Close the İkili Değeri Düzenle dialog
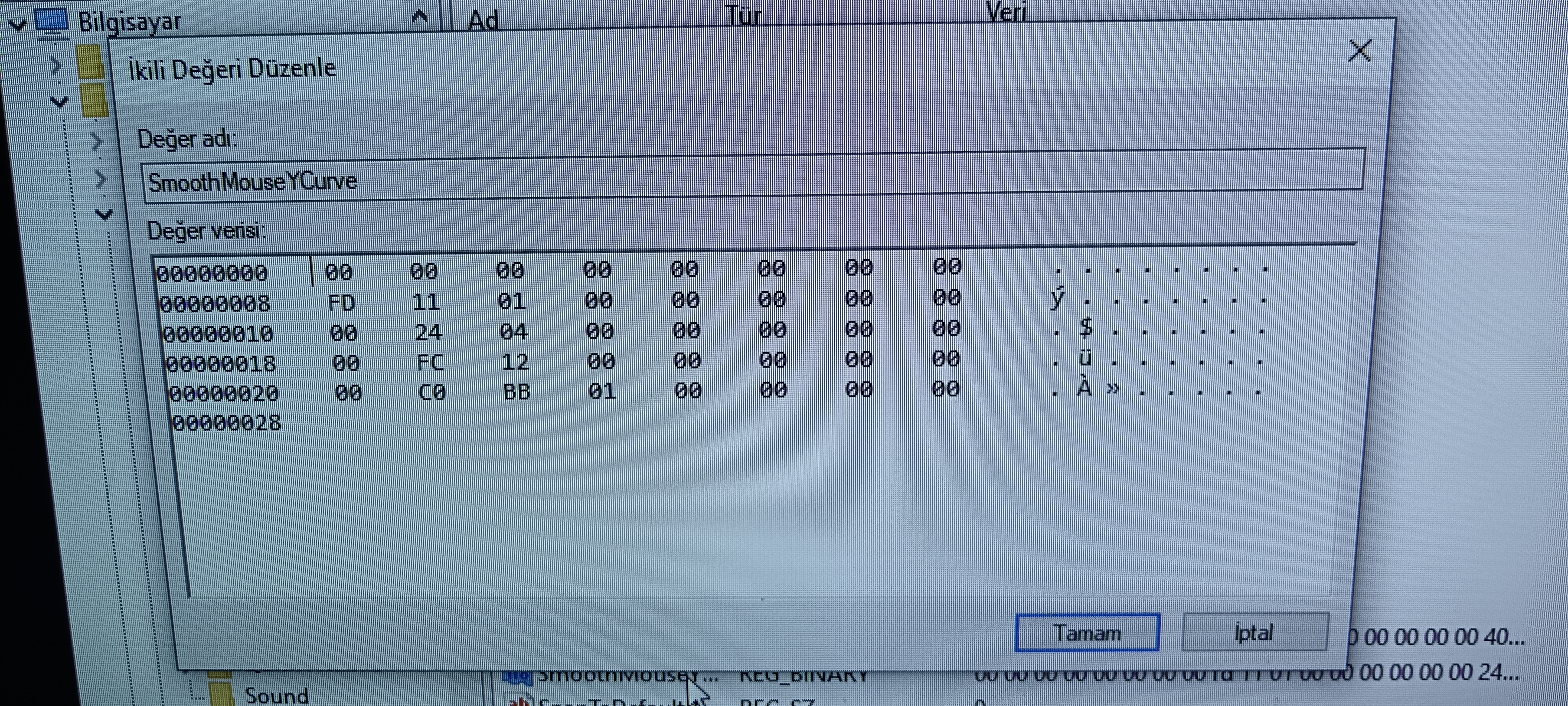Image resolution: width=1568 pixels, height=706 pixels. click(x=1360, y=51)
